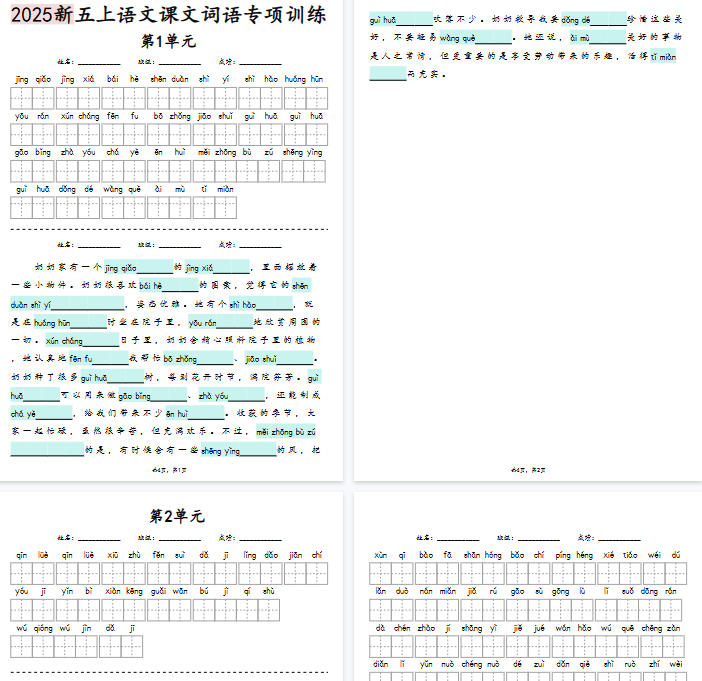Screen dimensions: 702x681
Task: Click 'xié tiáo' pinyin label
Action: pos(619,555)
